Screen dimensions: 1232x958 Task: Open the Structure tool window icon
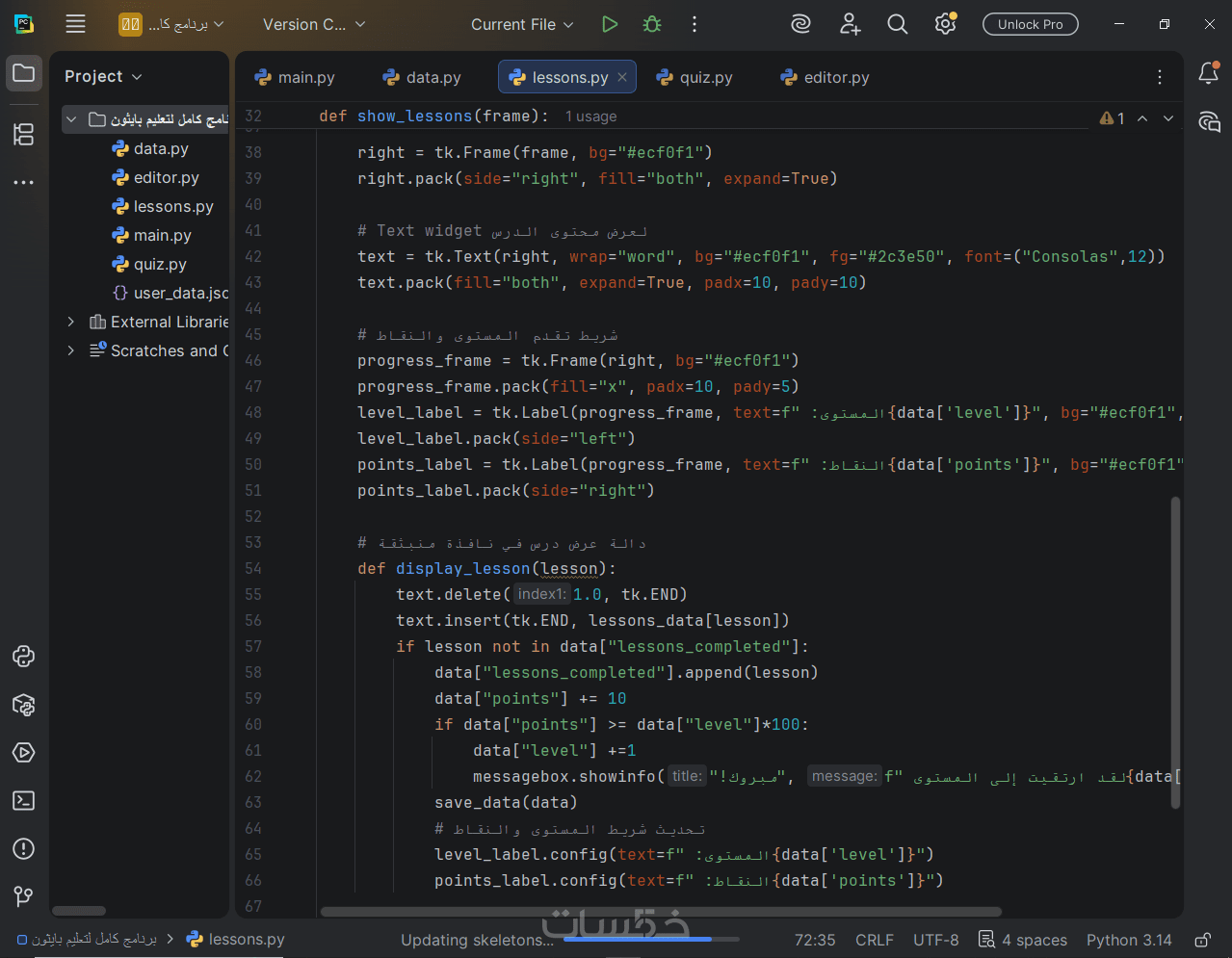(24, 134)
